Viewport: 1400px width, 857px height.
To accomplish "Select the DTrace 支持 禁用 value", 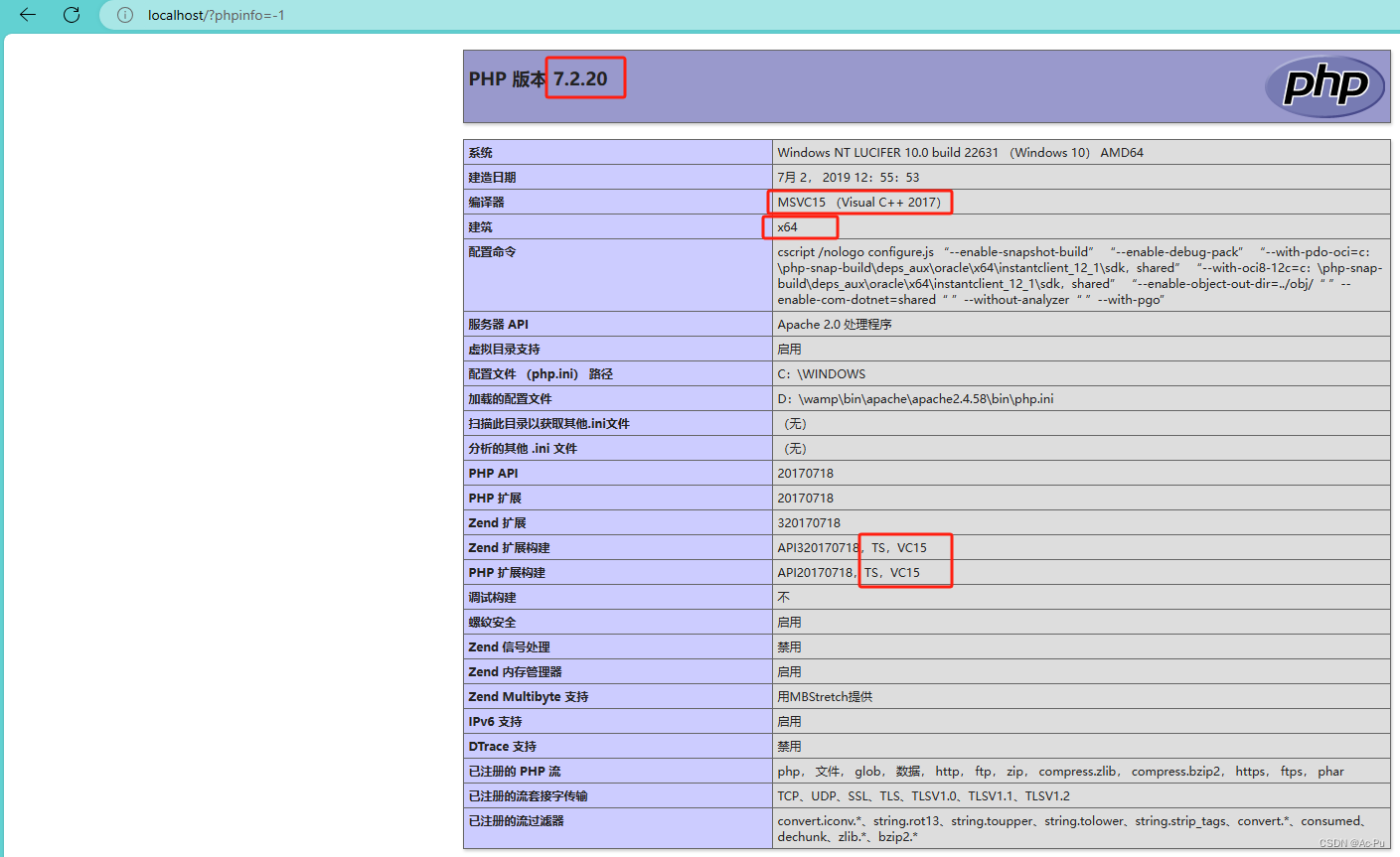I will 787,746.
